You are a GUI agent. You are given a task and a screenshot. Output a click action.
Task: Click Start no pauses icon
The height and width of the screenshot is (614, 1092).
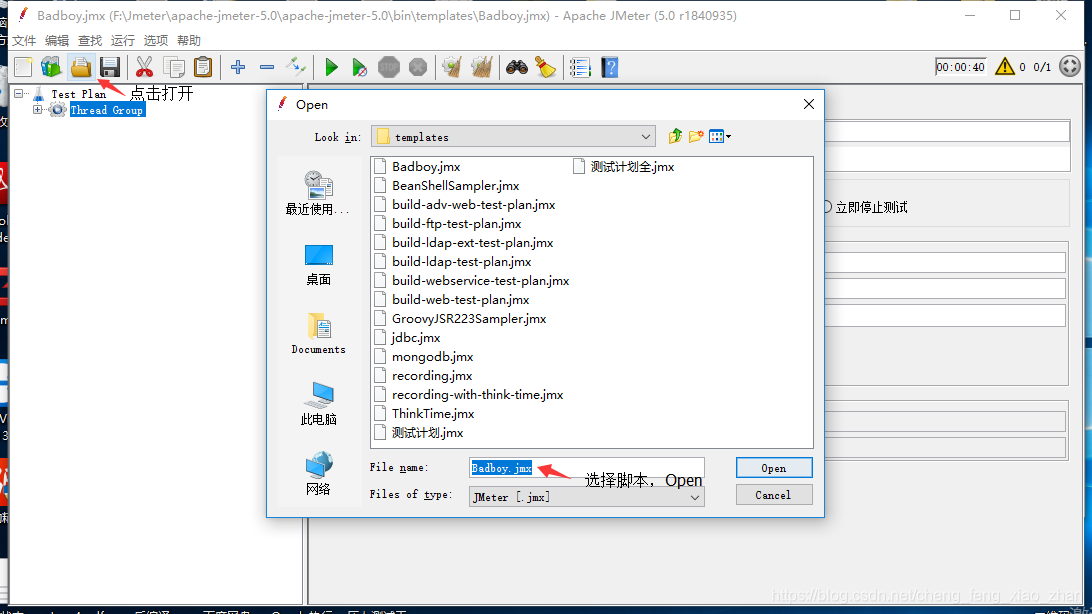point(359,68)
